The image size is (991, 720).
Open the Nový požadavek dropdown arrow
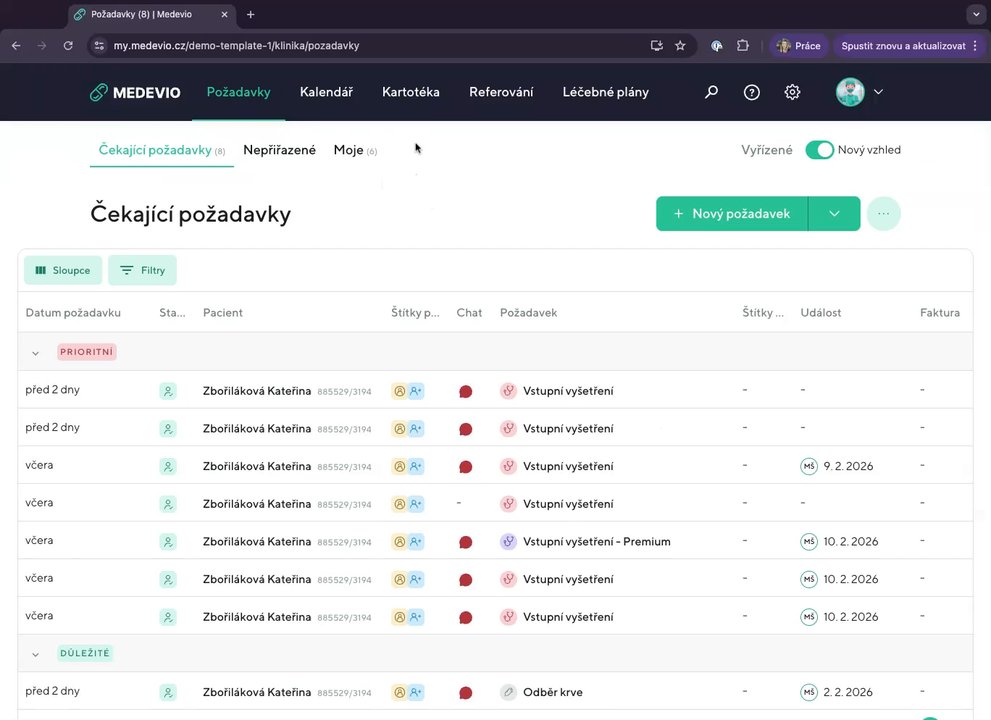(834, 214)
